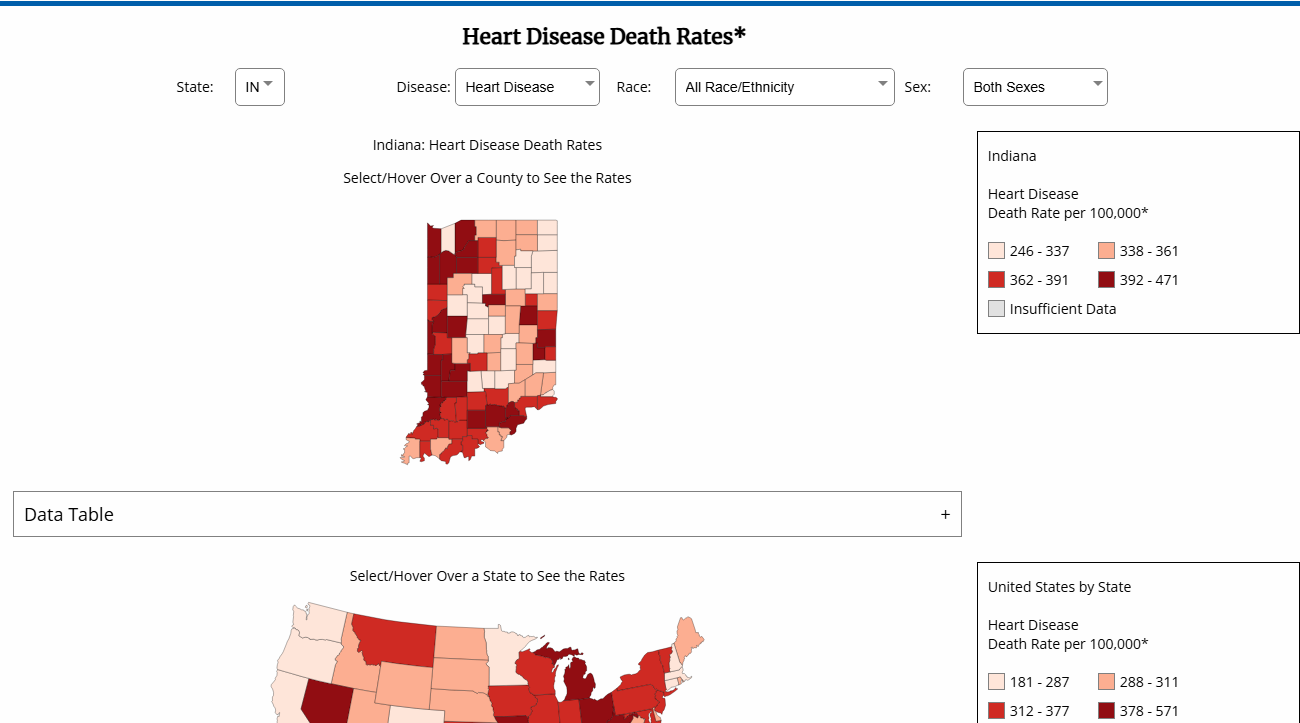
Task: Open the State selector showing IN
Action: pos(258,87)
